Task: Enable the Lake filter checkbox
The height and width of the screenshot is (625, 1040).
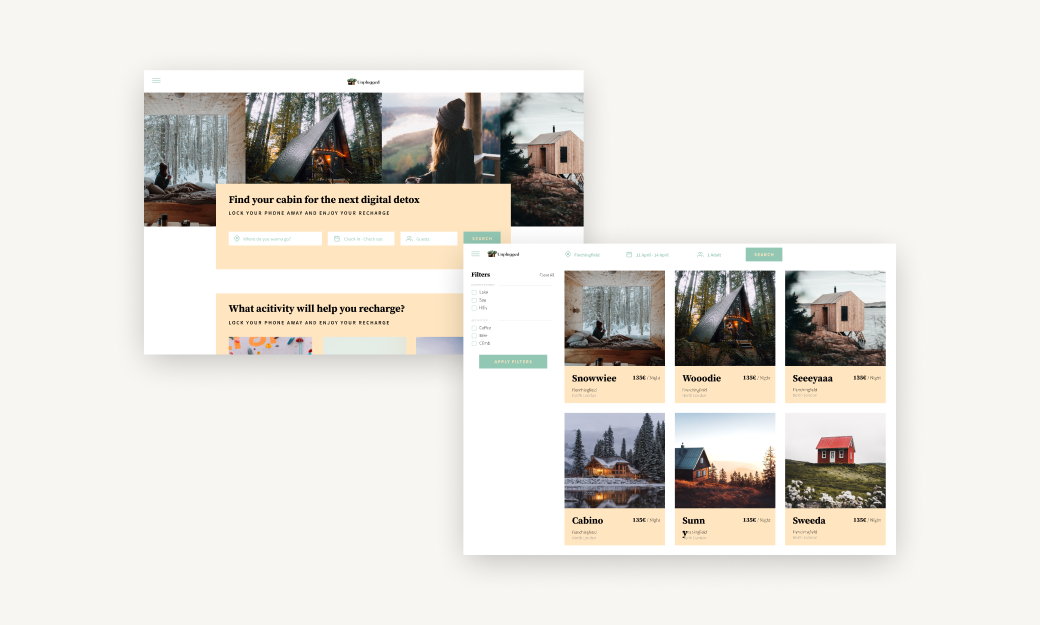Action: (474, 292)
